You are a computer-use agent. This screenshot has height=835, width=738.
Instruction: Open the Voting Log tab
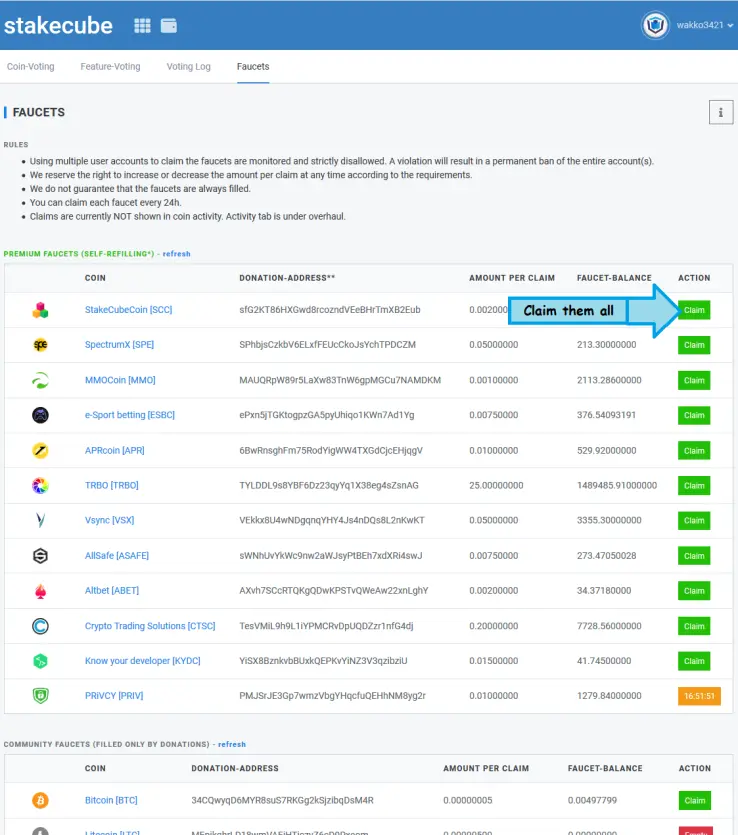[x=188, y=67]
